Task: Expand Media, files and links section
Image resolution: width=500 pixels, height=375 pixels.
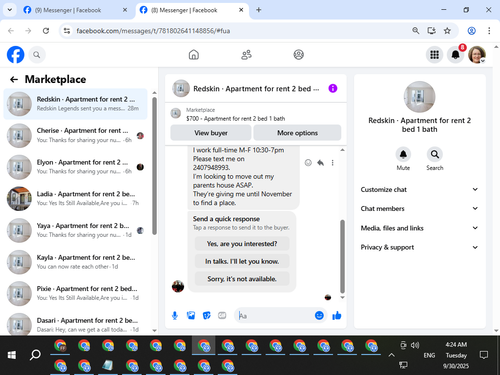Action: 419,228
